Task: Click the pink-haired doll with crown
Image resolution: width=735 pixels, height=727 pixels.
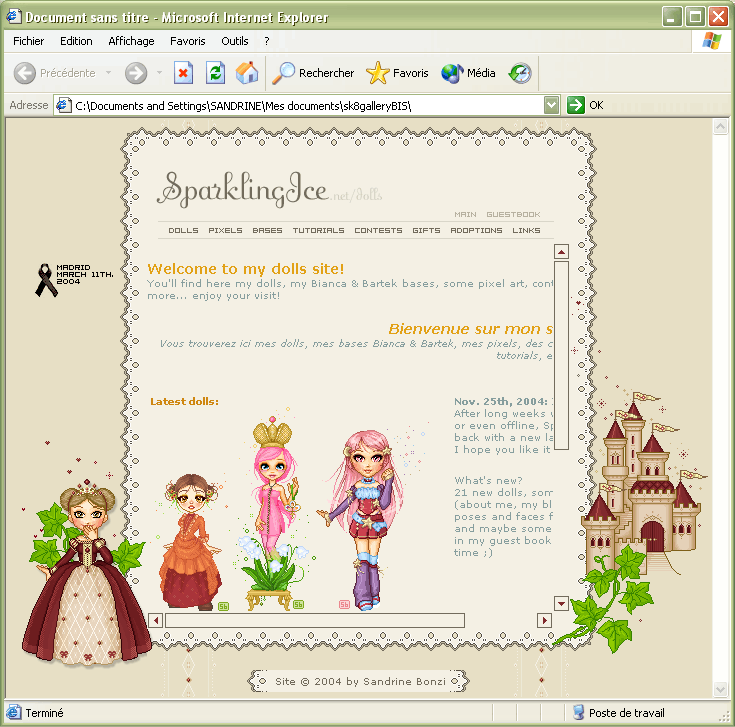Action: pos(270,490)
